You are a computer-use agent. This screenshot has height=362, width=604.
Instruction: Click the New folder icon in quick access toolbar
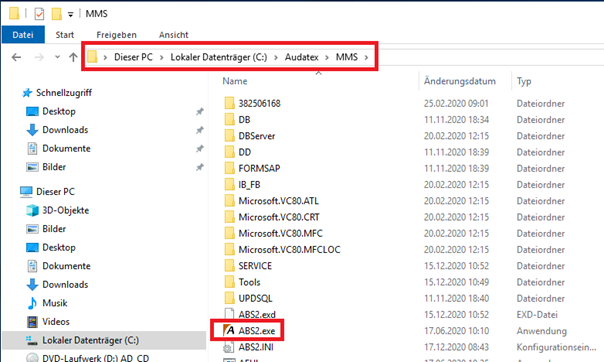pyautogui.click(x=57, y=14)
